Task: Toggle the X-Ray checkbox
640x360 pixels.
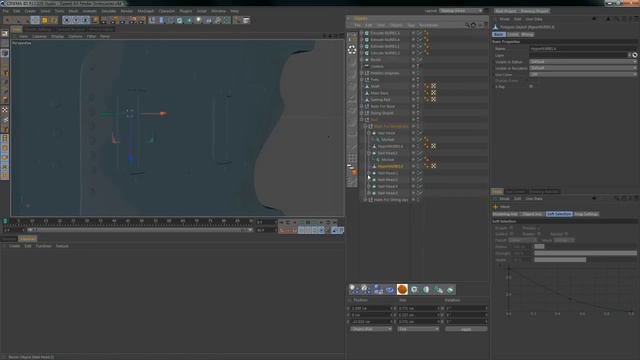Action: [x=531, y=87]
